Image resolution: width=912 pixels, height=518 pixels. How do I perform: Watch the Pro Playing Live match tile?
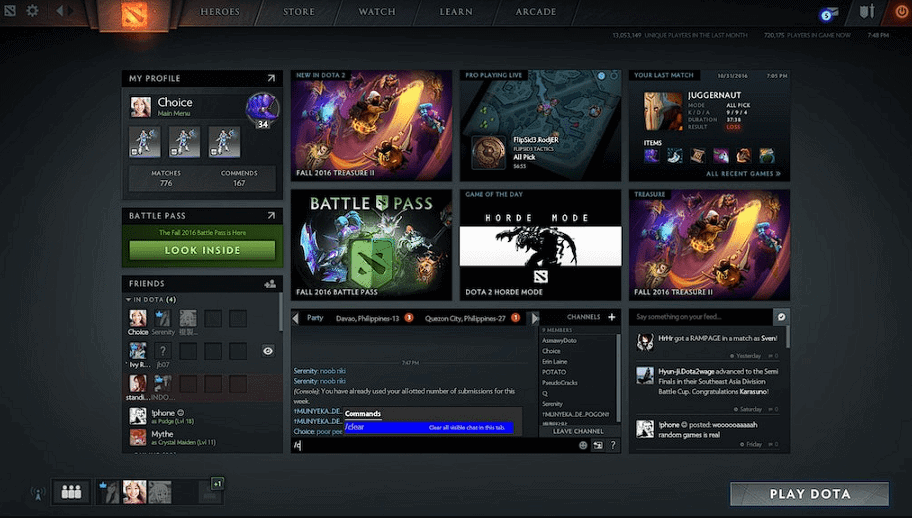coord(540,125)
